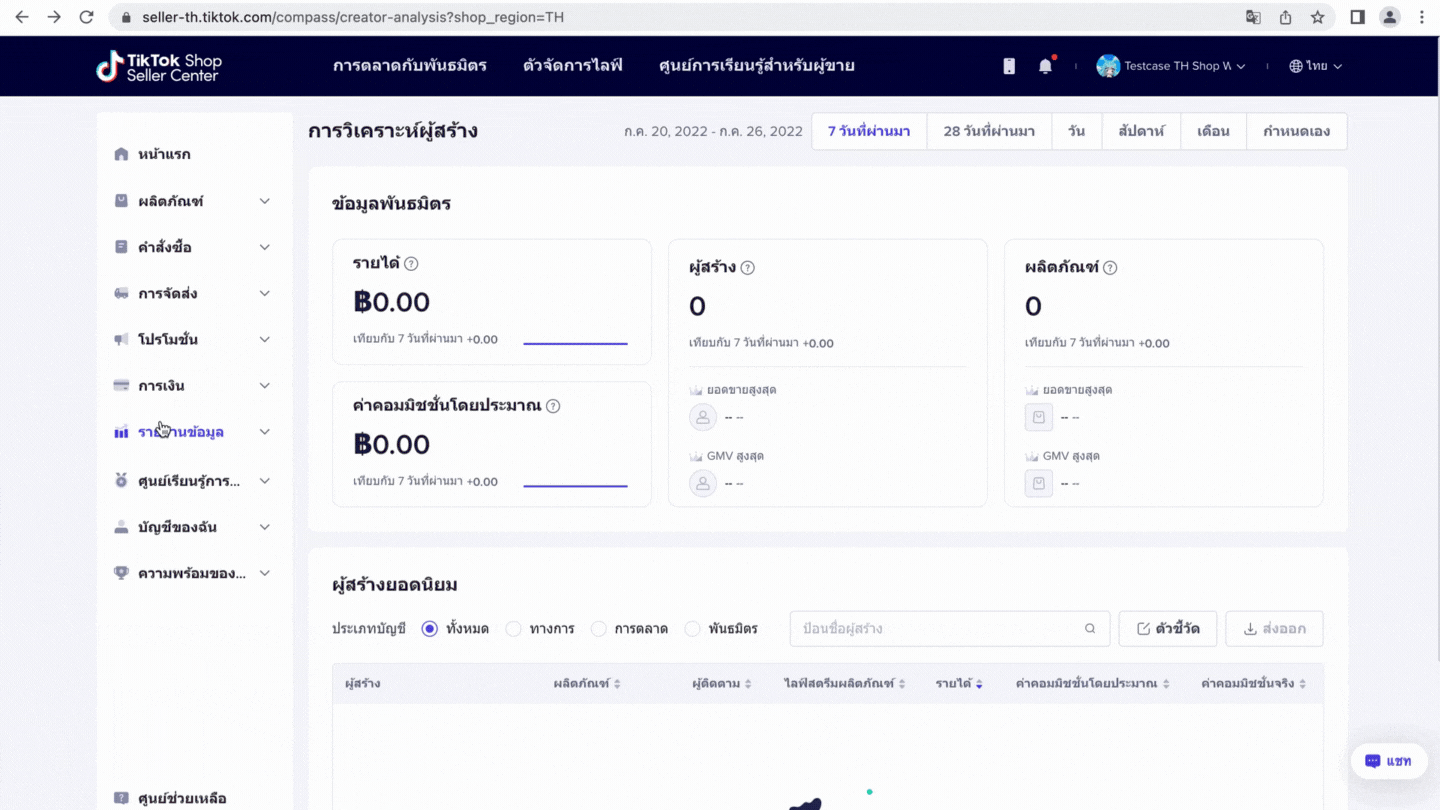Viewport: 1440px width, 810px height.
Task: Click help icon next to รายได้
Action: (411, 264)
